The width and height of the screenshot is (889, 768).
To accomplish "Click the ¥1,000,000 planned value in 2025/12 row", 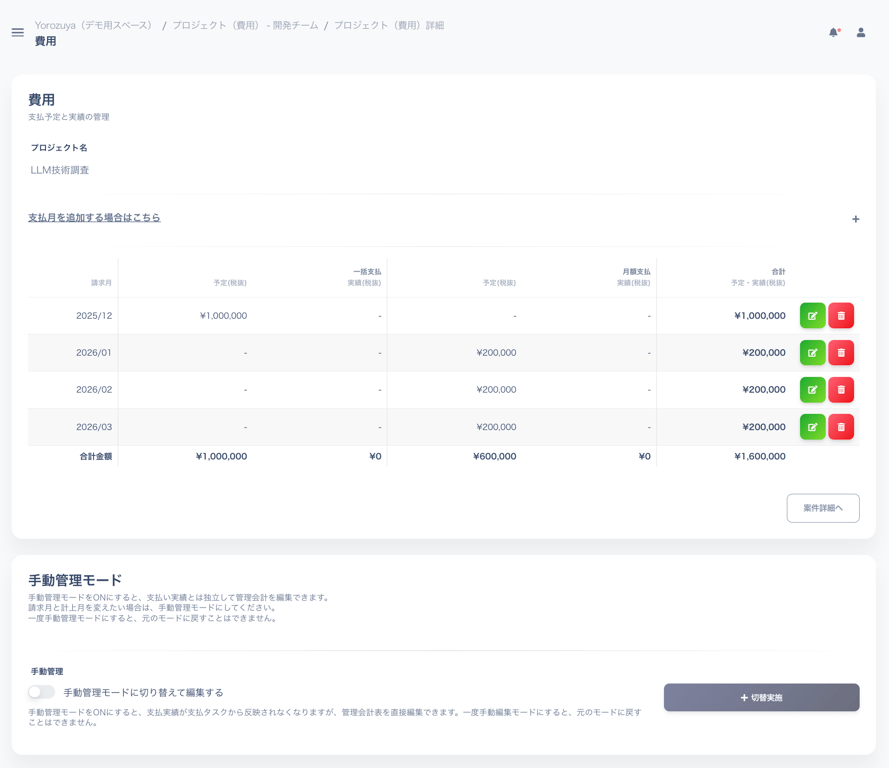I will pos(223,316).
